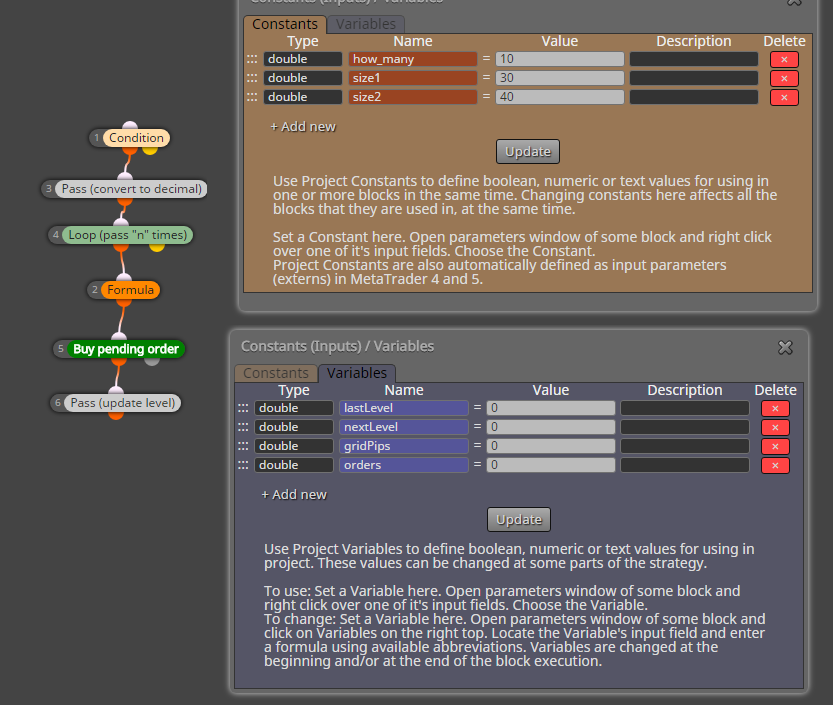
Task: Grab the drag handle of nextLevel row
Action: click(x=243, y=427)
